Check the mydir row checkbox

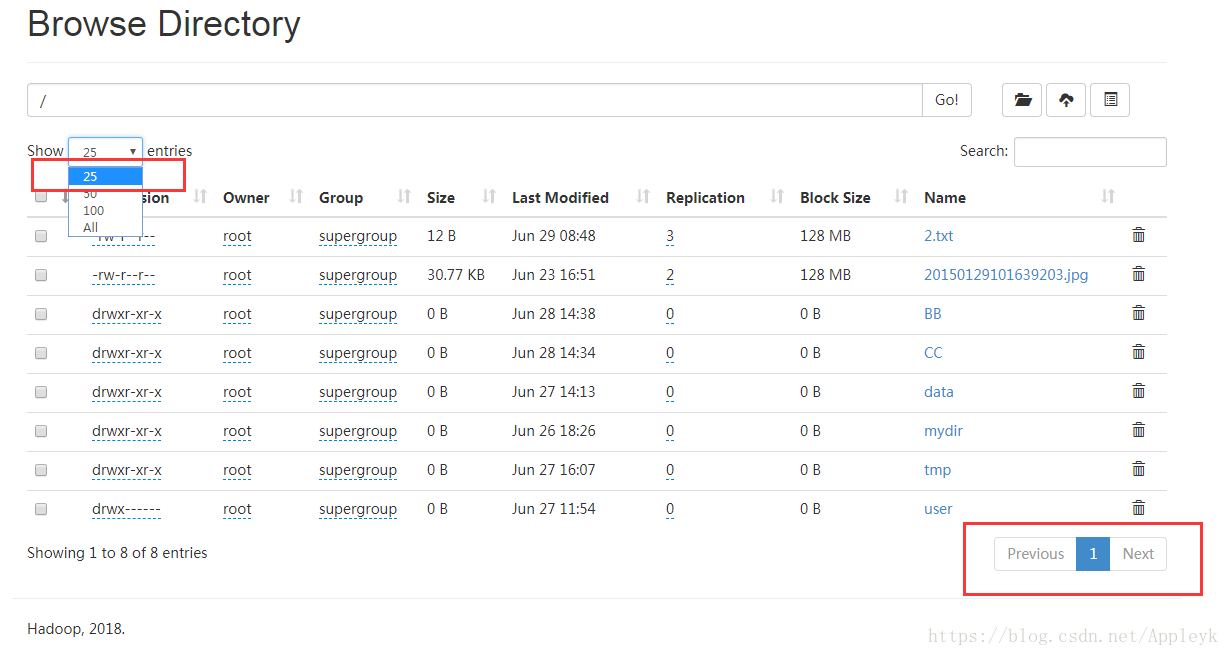click(41, 431)
